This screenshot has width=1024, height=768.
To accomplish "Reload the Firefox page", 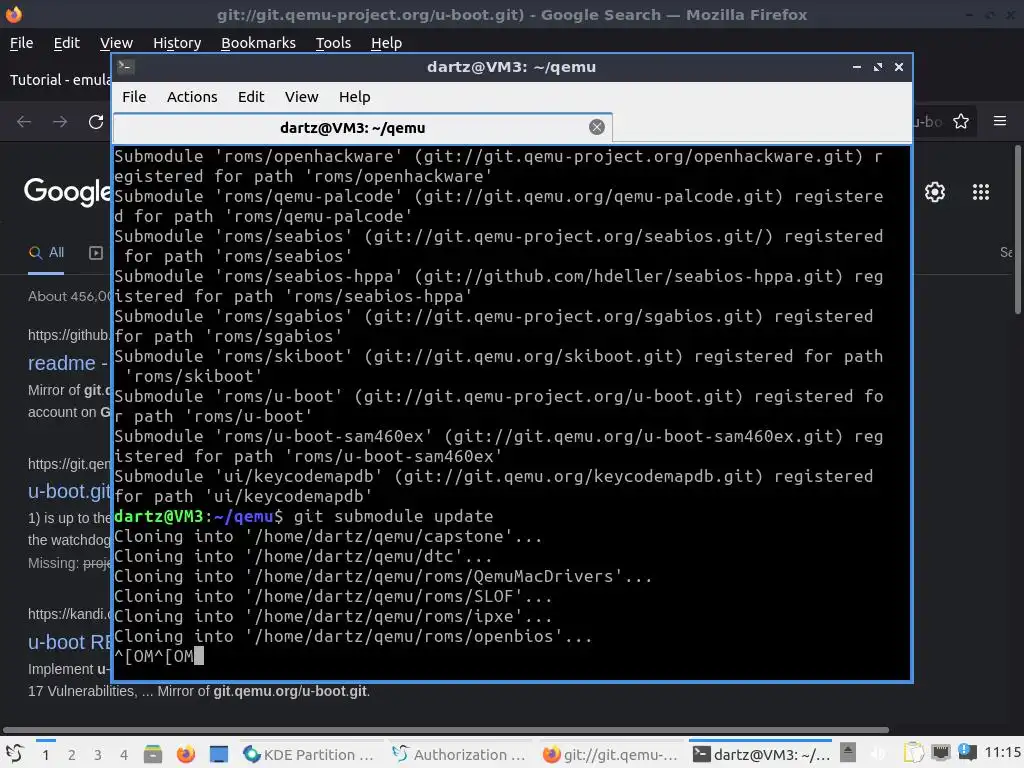I will (x=96, y=121).
